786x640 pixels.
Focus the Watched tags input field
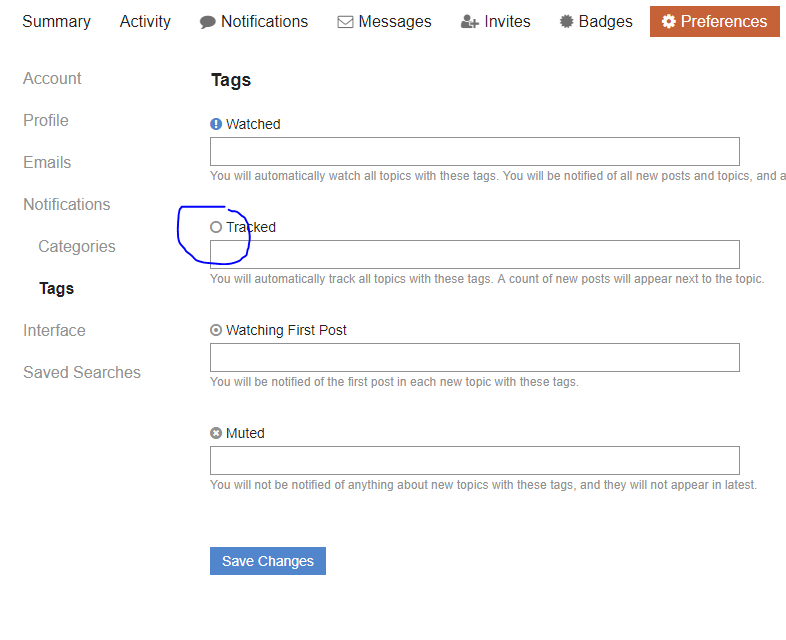(x=474, y=151)
